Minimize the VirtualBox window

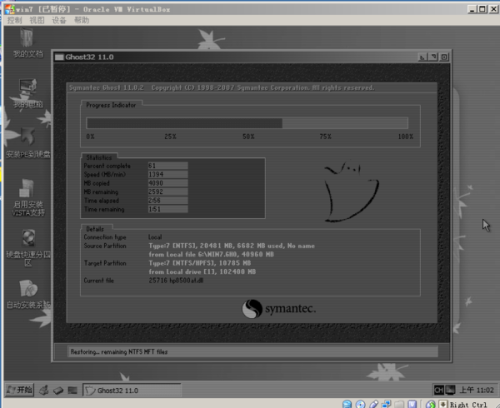pos(471,9)
